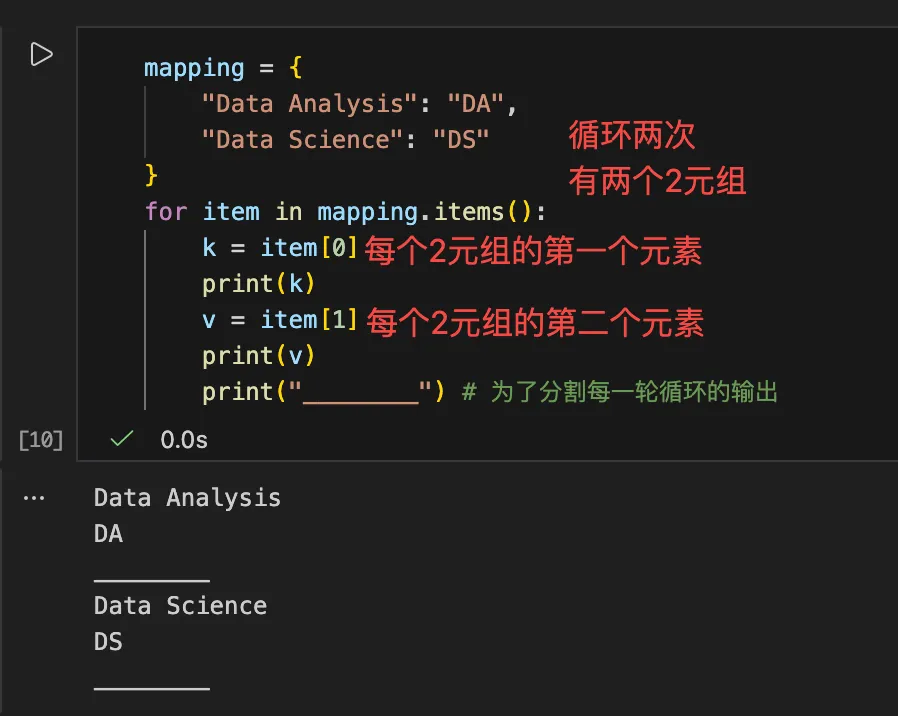Click item[1] in the v assignment

[x=309, y=319]
